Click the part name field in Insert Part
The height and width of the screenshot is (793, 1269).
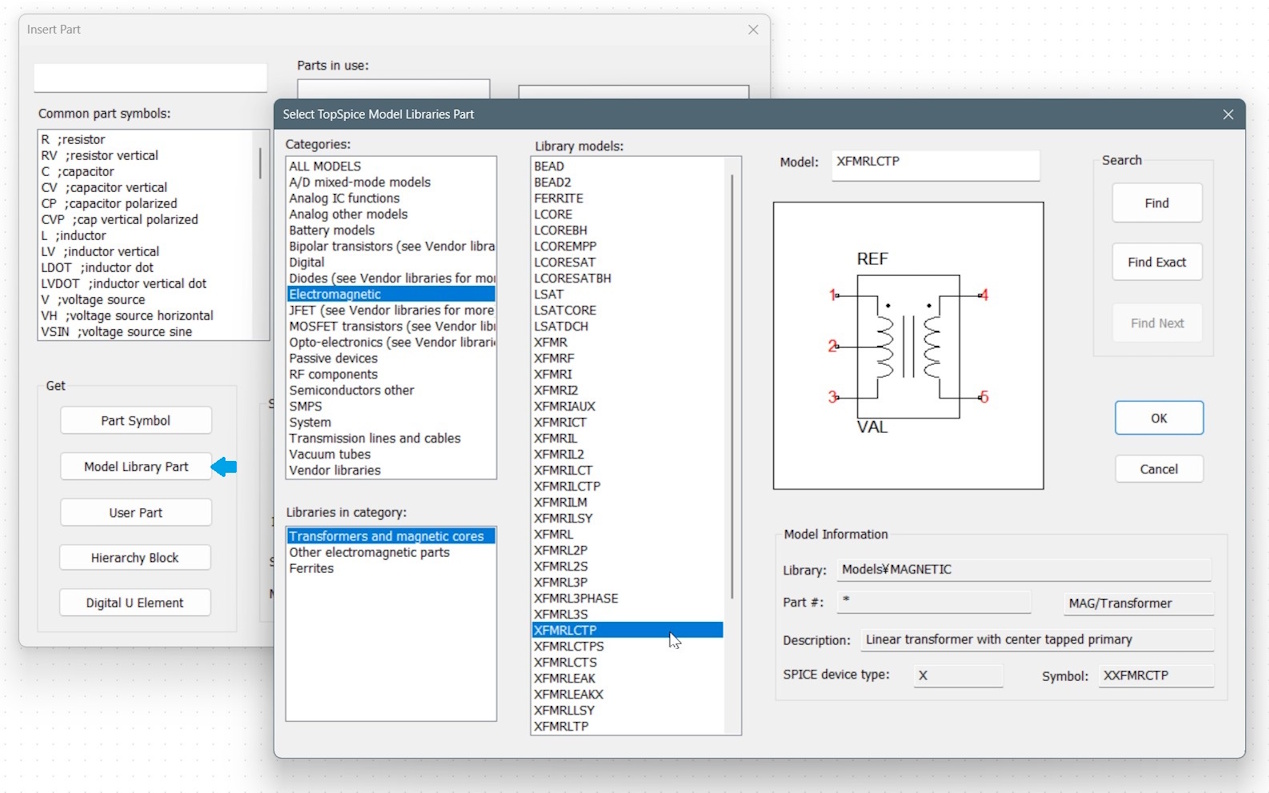[150, 78]
